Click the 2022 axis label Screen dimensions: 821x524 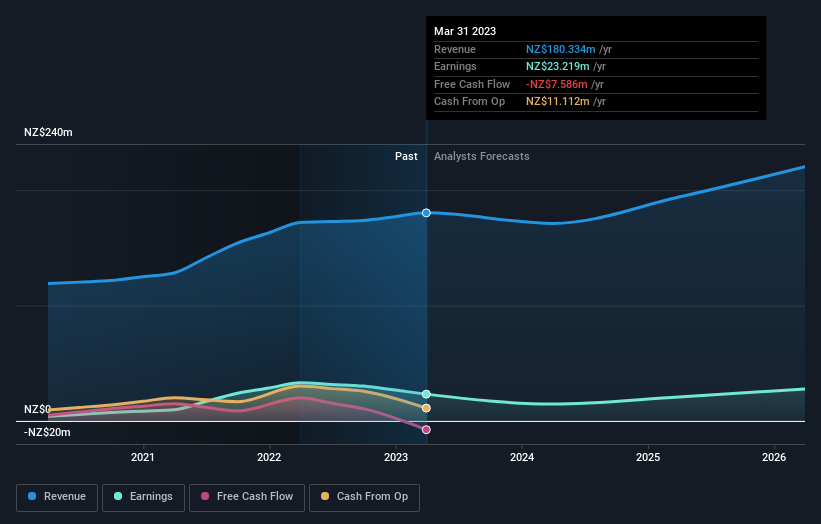tap(269, 457)
